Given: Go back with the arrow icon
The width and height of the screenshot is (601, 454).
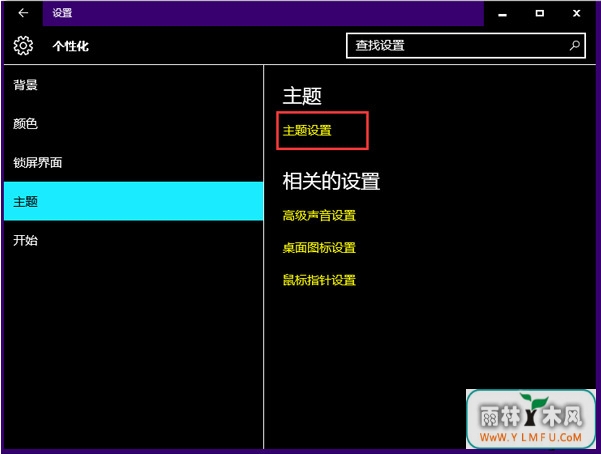Looking at the screenshot, I should click(x=23, y=13).
